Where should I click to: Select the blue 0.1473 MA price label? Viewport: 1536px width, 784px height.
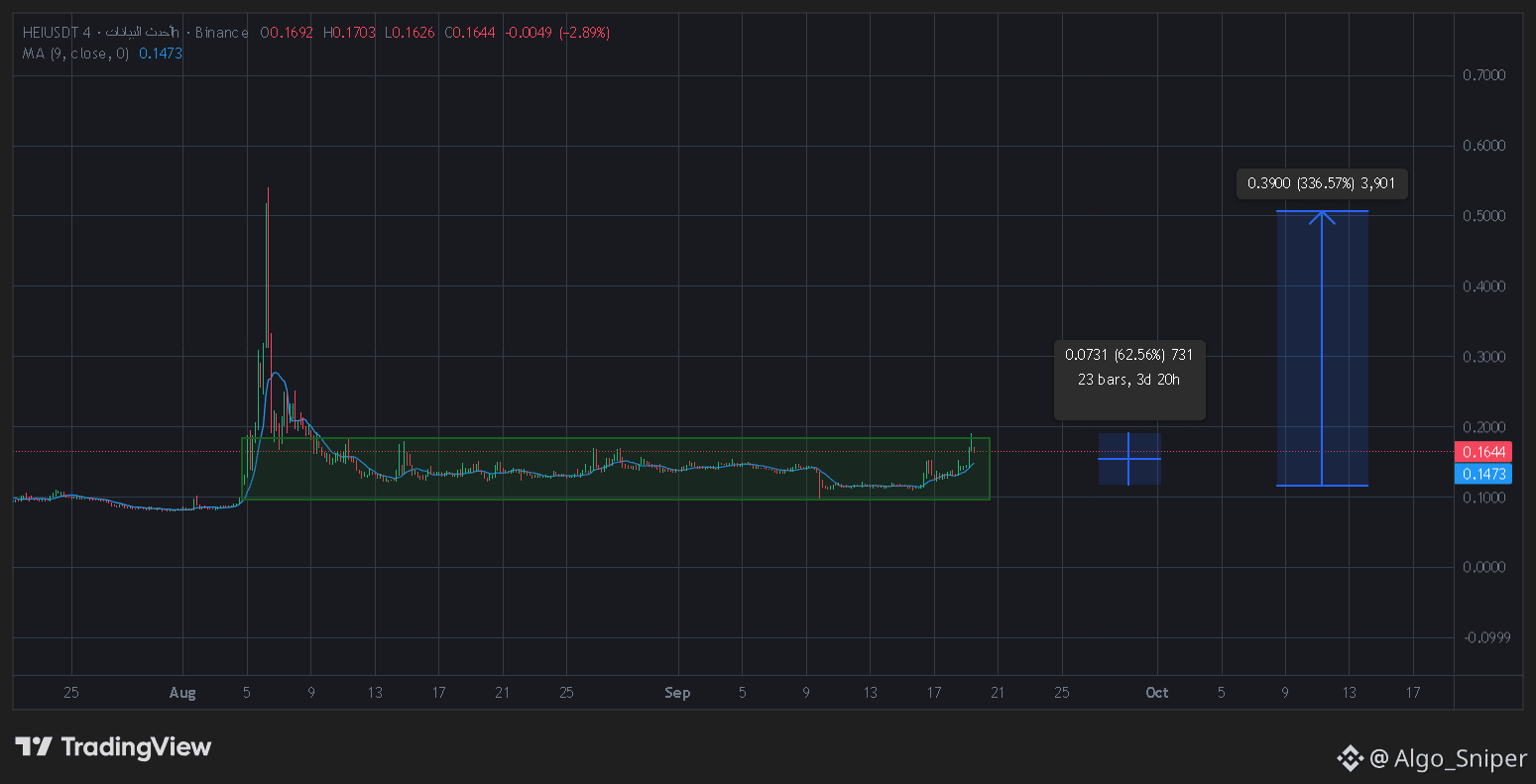click(x=1483, y=474)
